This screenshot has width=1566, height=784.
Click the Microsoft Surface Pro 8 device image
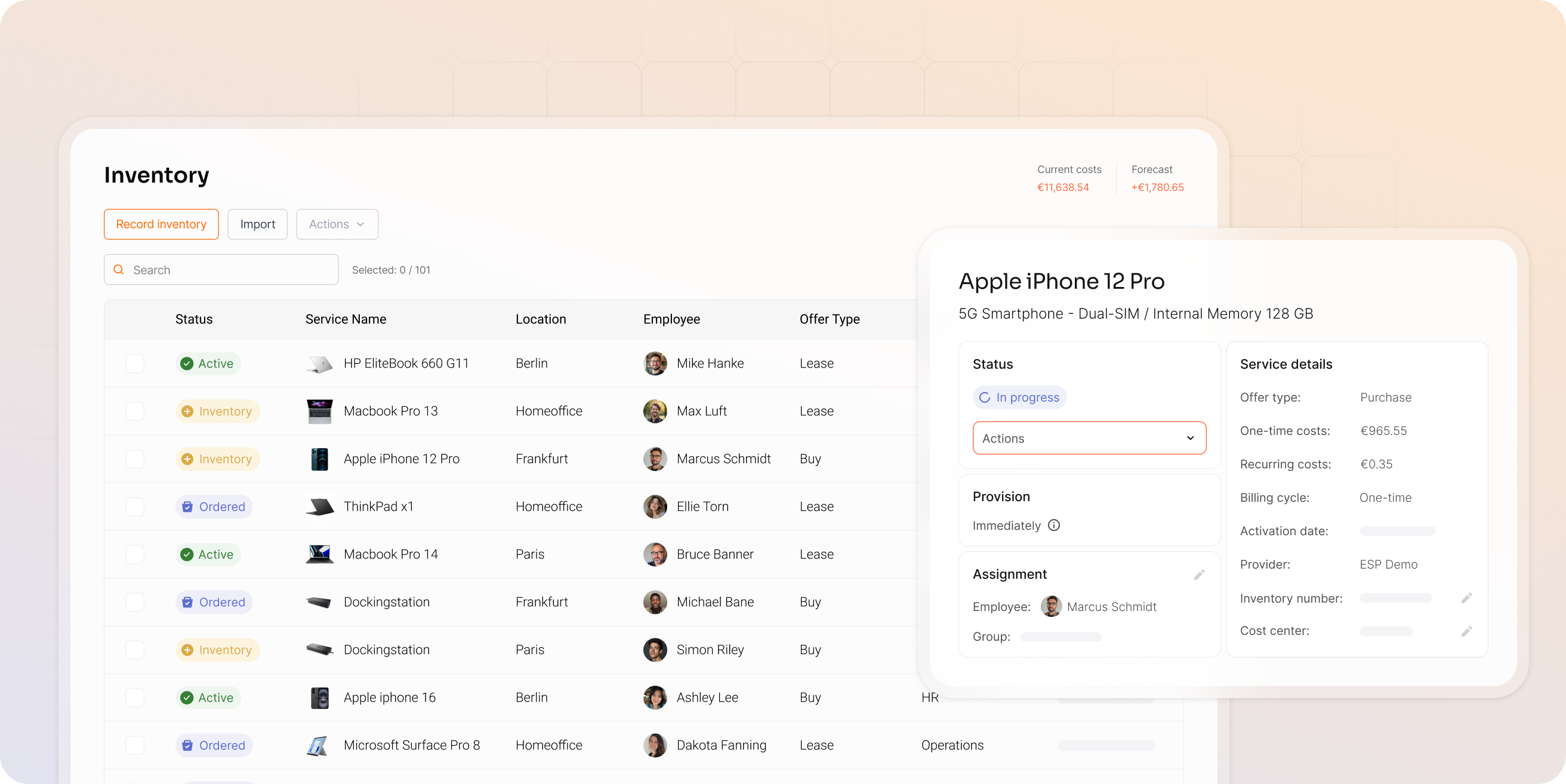click(317, 746)
